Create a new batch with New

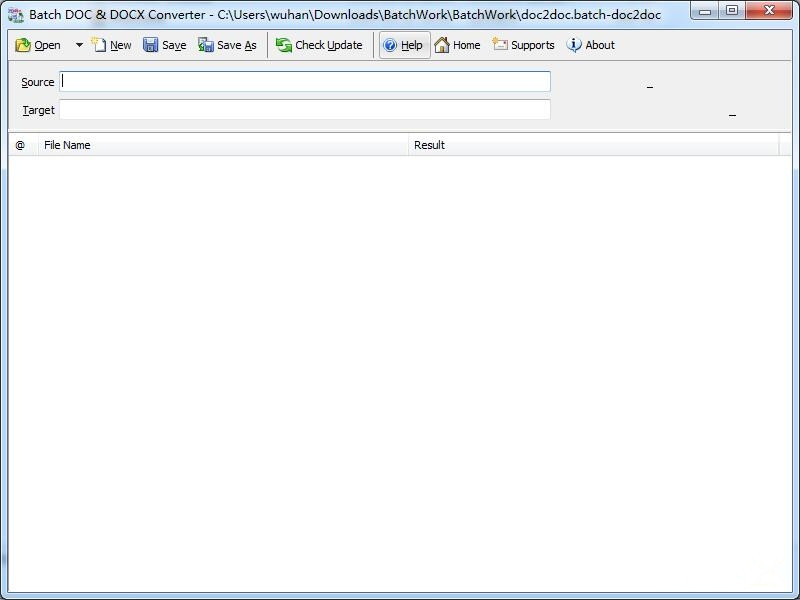click(x=111, y=45)
